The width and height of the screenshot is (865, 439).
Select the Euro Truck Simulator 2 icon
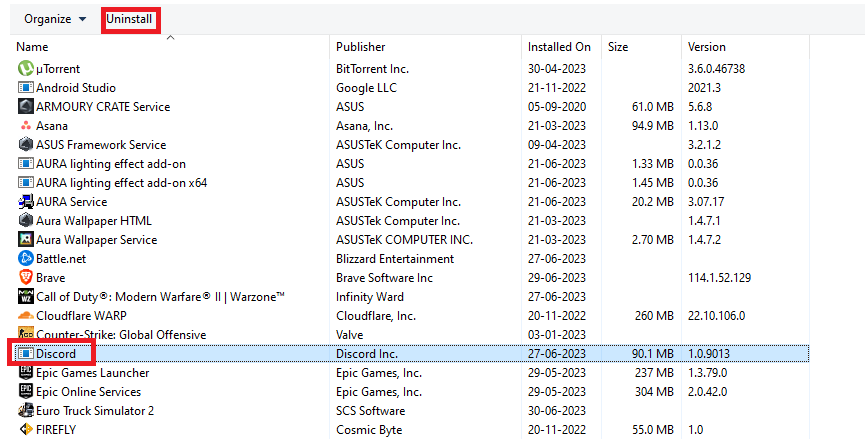click(26, 411)
